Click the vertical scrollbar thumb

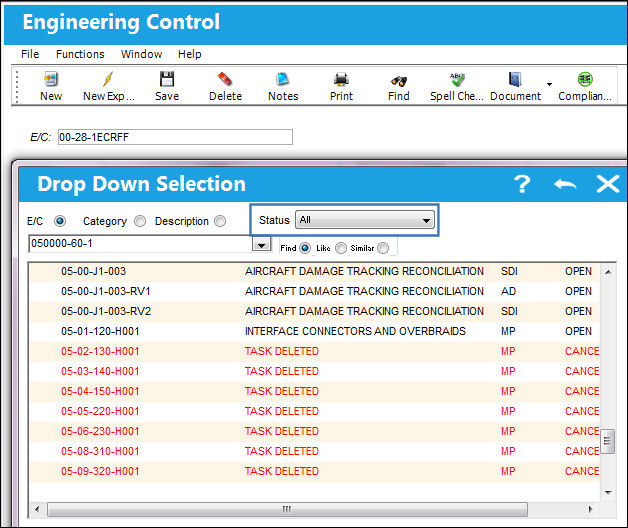coord(608,441)
